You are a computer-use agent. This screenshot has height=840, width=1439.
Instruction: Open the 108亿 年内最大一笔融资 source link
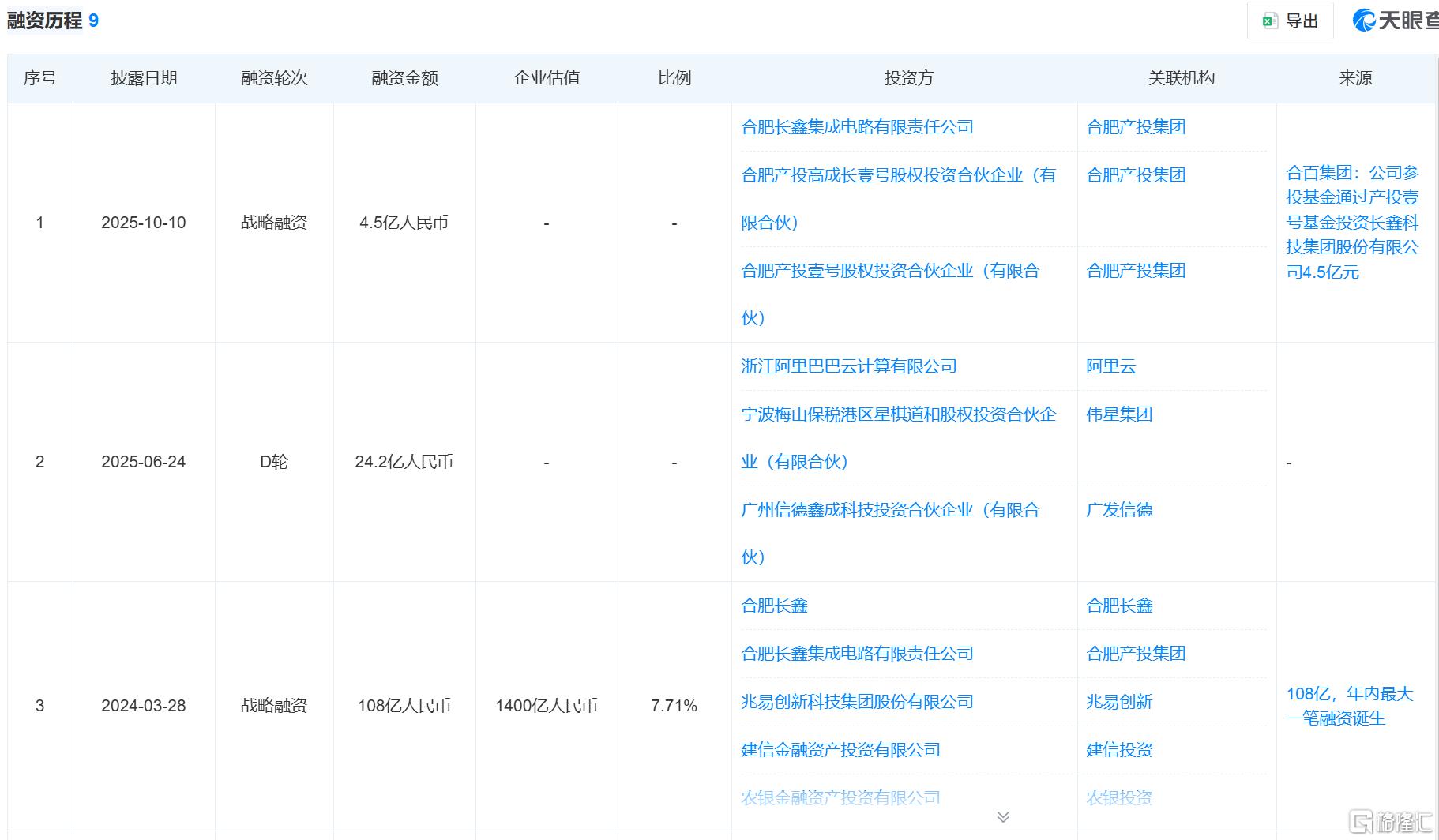1350,706
